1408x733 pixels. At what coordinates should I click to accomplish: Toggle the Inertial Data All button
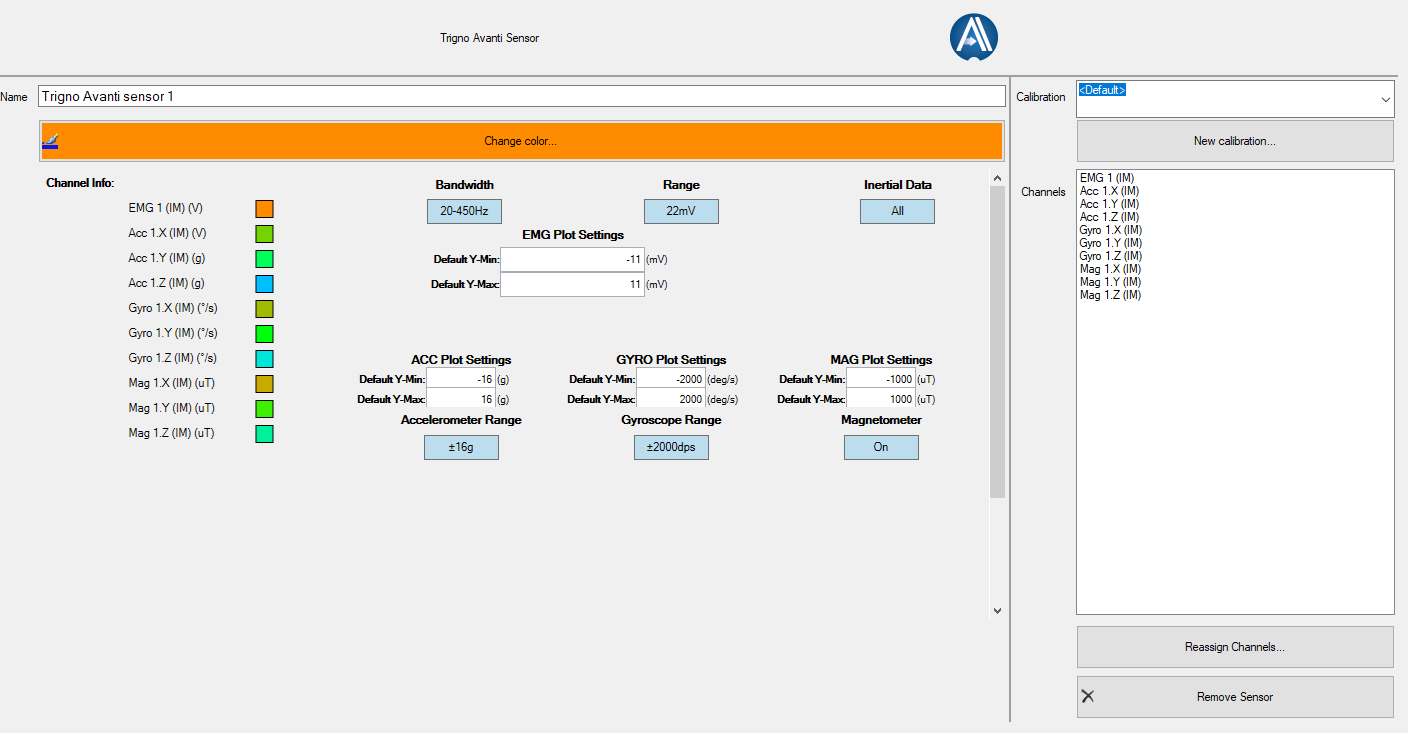pos(897,211)
